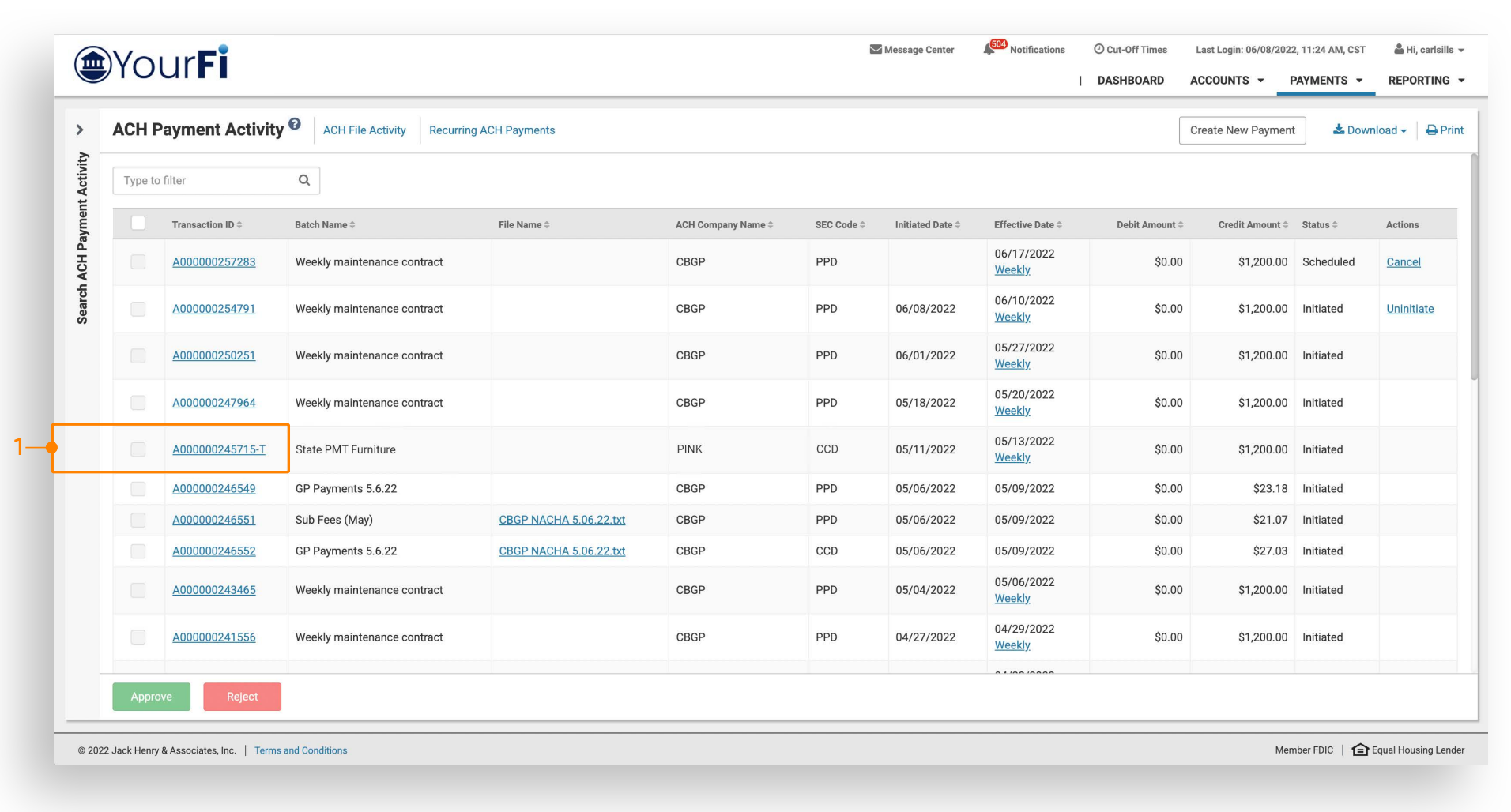
Task: Click the Create New Payment button
Action: (x=1242, y=130)
